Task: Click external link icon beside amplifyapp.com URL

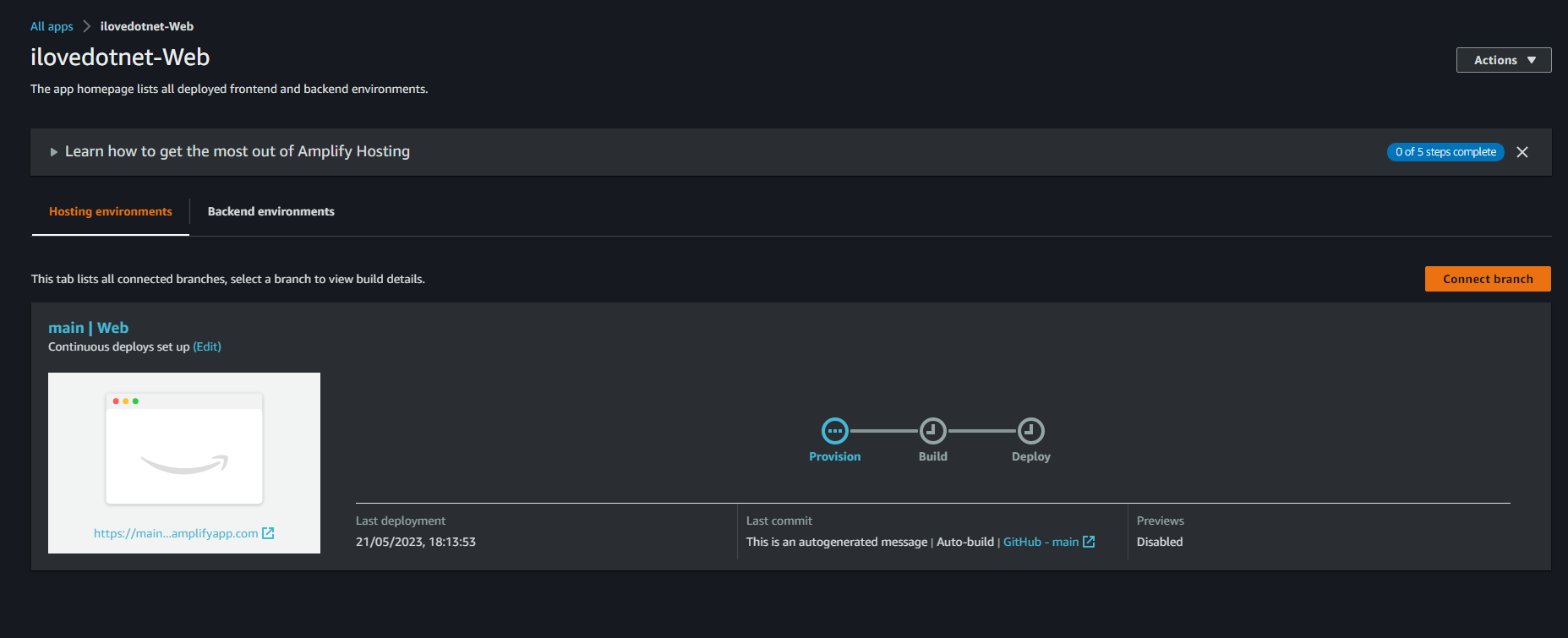Action: click(x=268, y=533)
